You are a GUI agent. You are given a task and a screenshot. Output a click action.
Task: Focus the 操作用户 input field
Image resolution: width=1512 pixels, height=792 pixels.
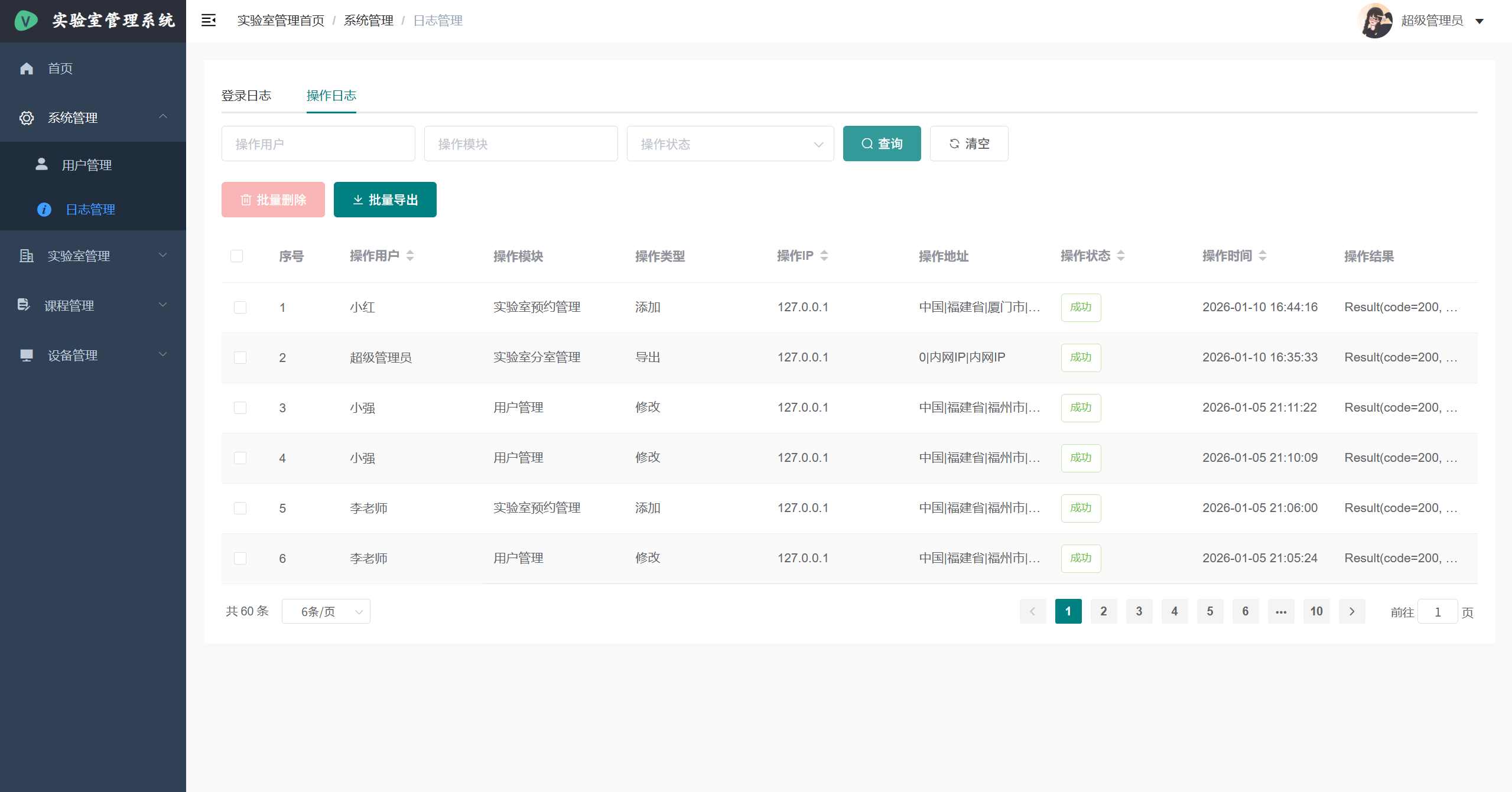tap(318, 144)
